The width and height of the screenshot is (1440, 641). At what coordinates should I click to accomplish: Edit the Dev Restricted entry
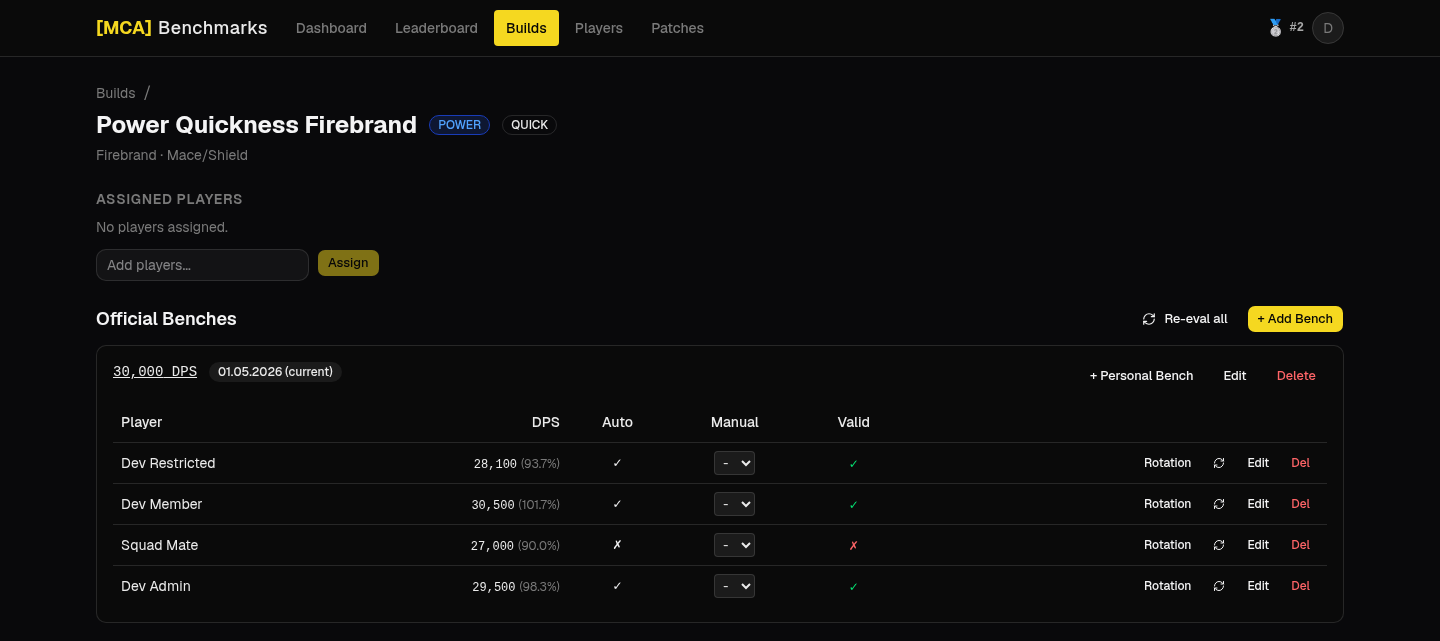click(1258, 463)
